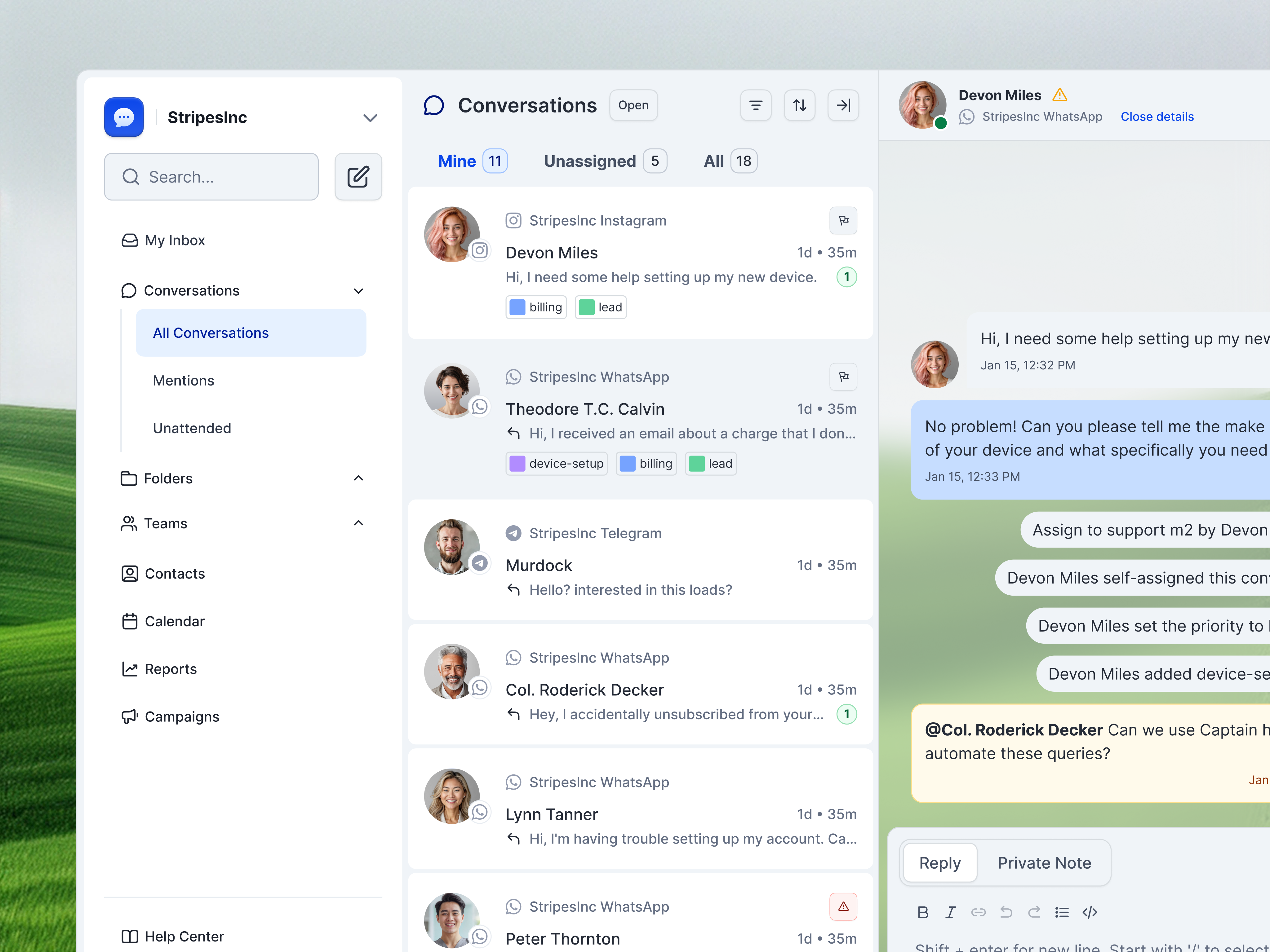Click the sort conversations arrows icon

click(x=799, y=105)
